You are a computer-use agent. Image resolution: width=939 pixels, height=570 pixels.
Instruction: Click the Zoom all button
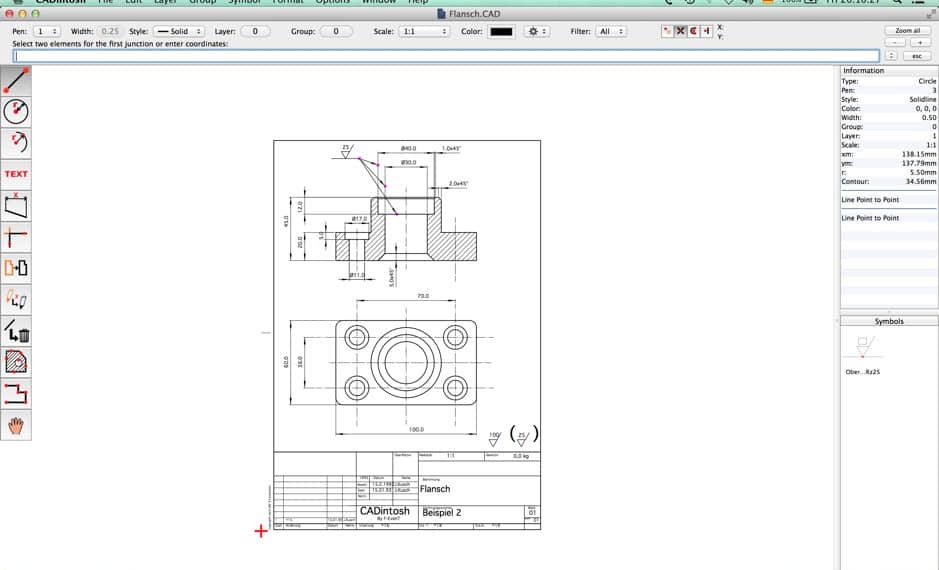(907, 31)
